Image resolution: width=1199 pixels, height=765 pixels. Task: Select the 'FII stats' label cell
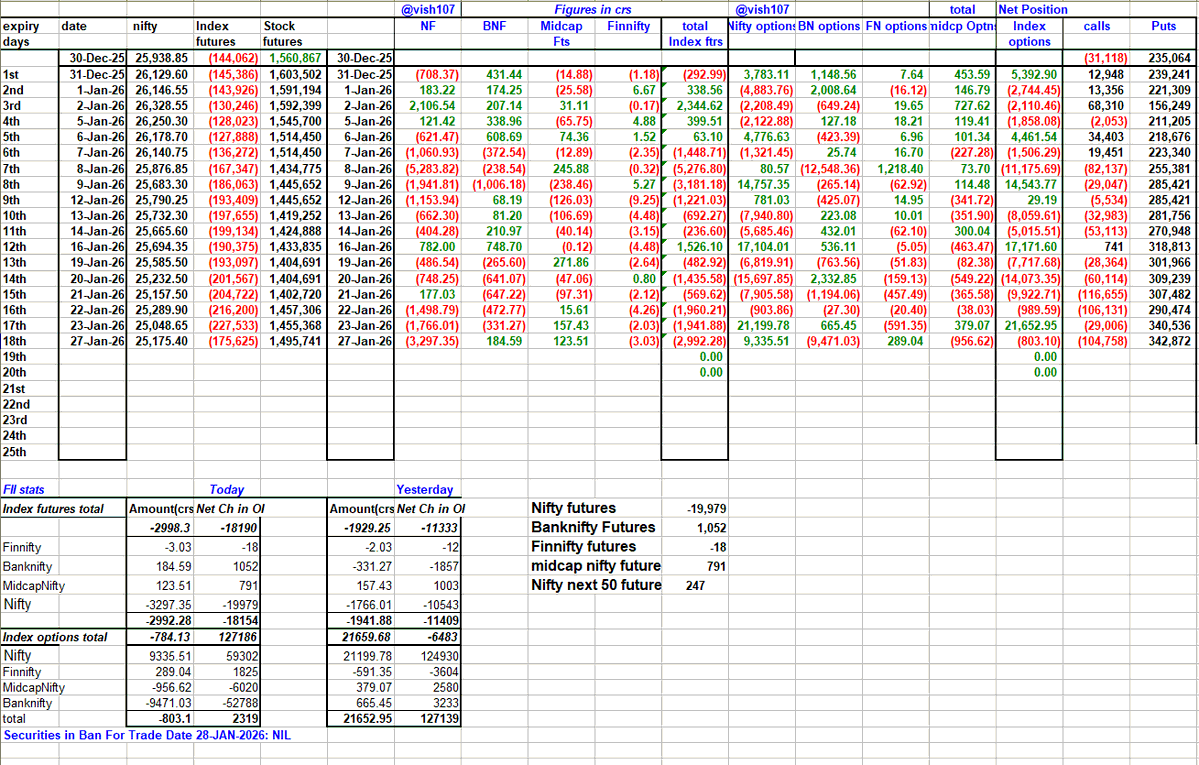tap(24, 490)
